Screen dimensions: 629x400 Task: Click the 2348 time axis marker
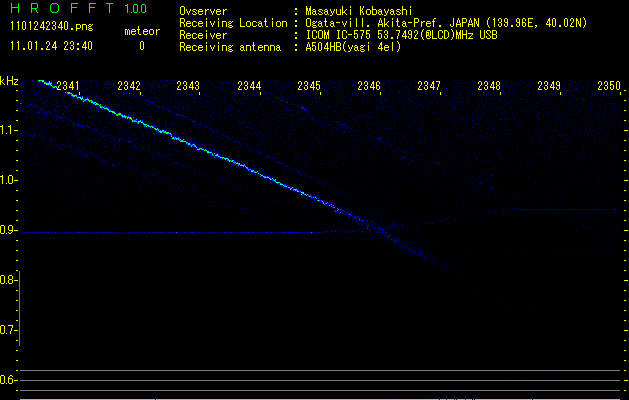tap(489, 86)
